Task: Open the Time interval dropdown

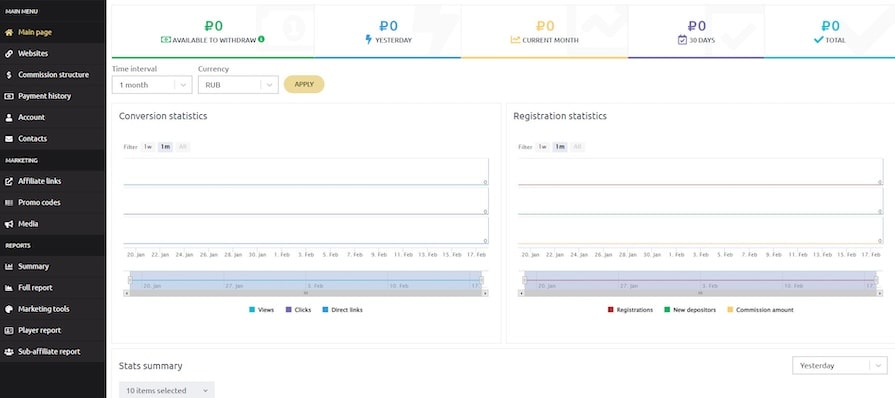Action: point(152,85)
